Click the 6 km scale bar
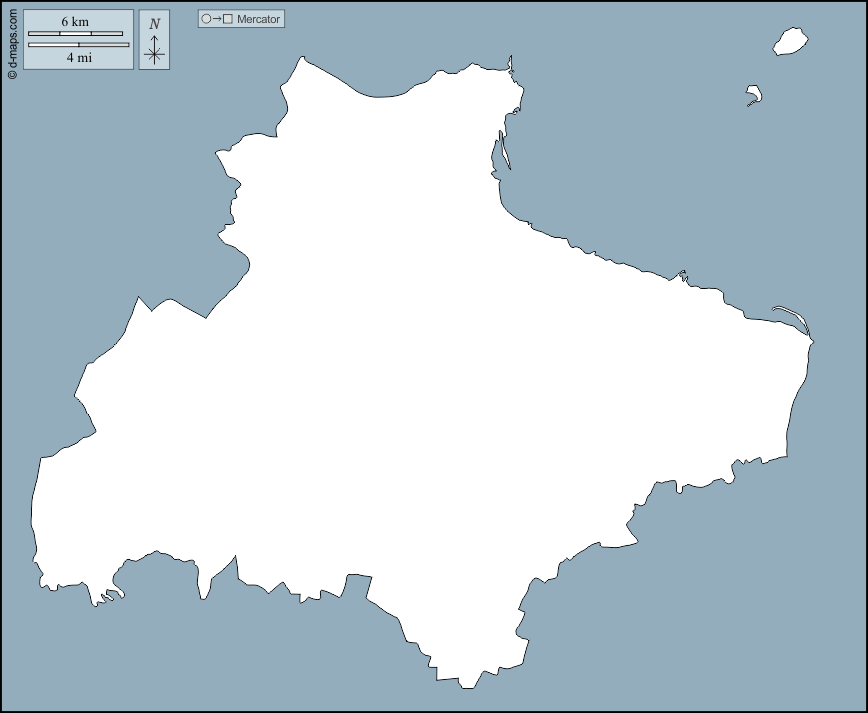Viewport: 868px width, 713px height. 75,34
